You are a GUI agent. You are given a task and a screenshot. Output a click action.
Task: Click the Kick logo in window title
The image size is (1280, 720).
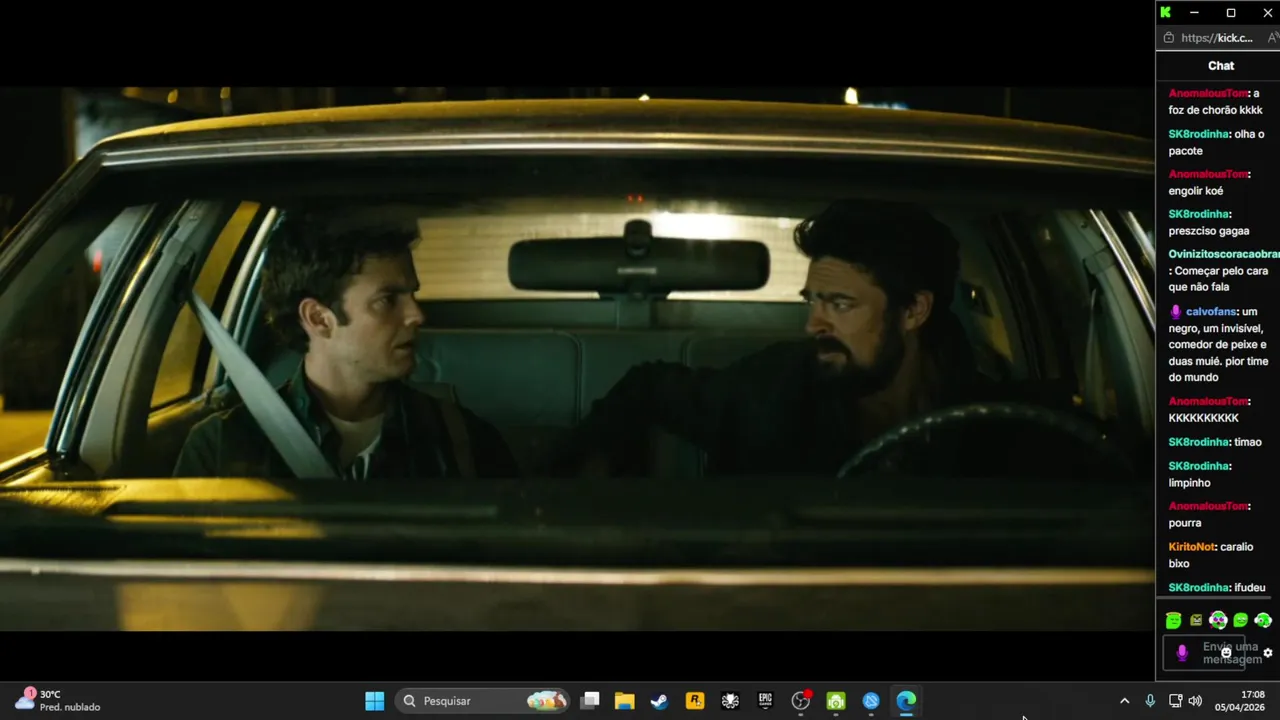1166,12
